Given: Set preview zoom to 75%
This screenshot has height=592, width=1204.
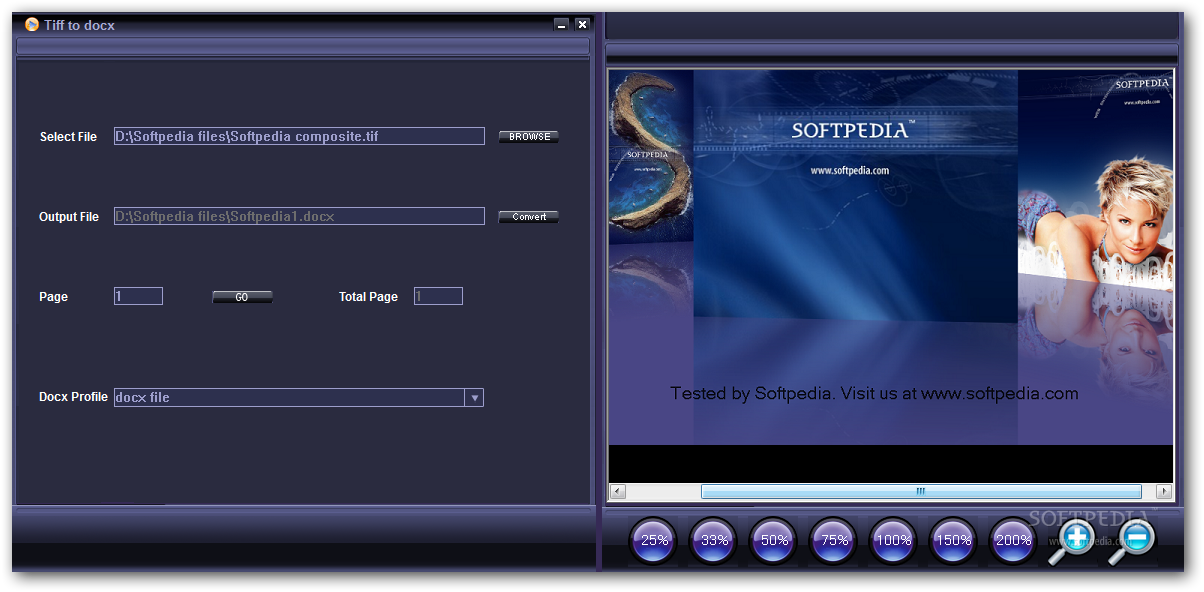Looking at the screenshot, I should pyautogui.click(x=834, y=540).
